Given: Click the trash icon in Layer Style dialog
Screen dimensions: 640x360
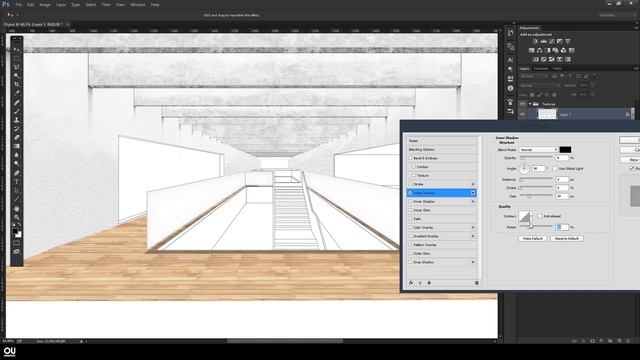Looking at the screenshot, I should pos(476,283).
